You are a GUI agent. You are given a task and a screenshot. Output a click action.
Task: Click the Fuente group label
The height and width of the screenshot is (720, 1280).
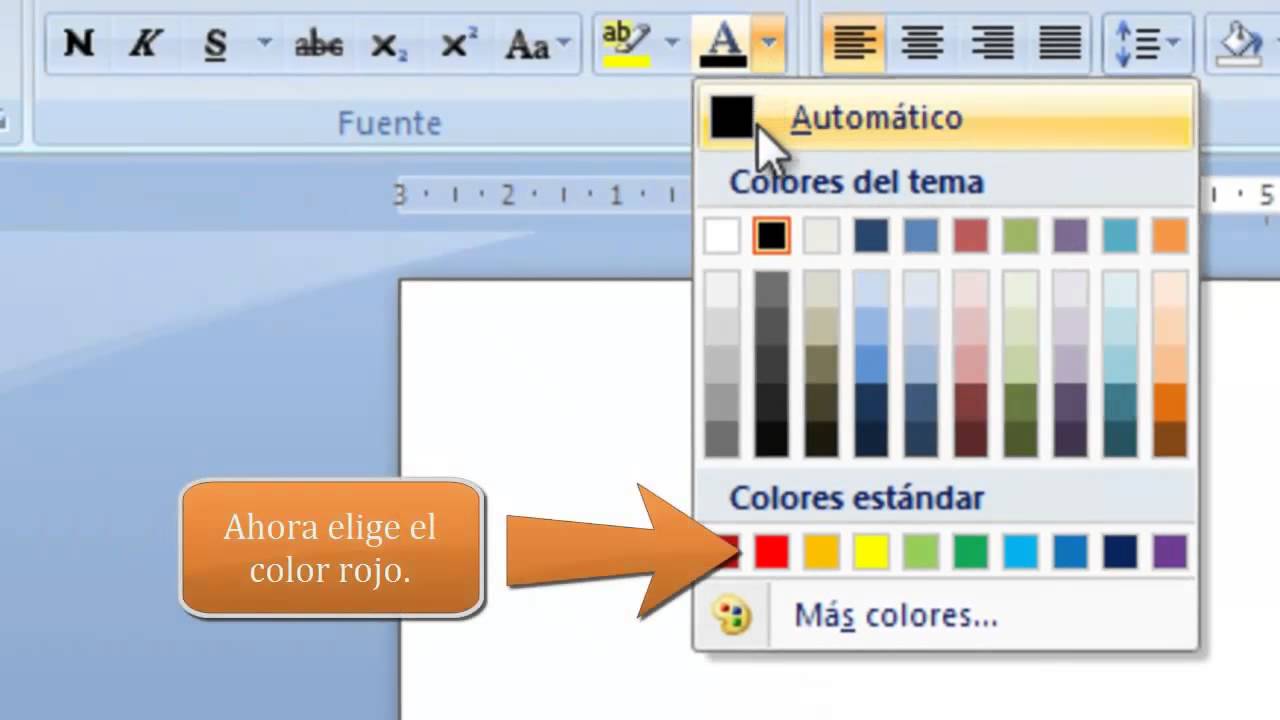point(389,123)
